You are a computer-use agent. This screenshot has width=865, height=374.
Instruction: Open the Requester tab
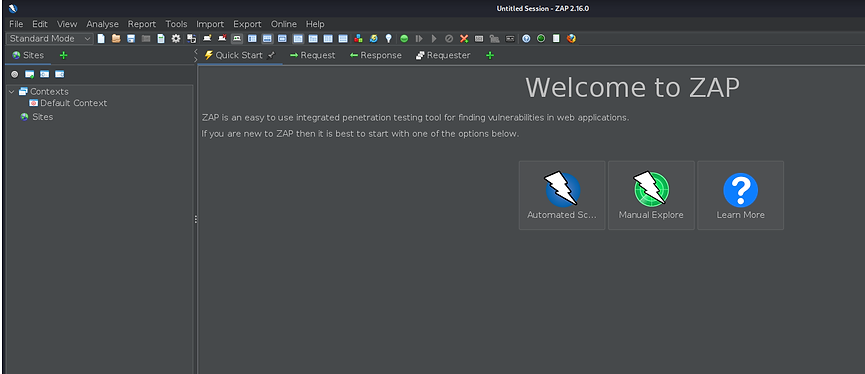coord(443,55)
